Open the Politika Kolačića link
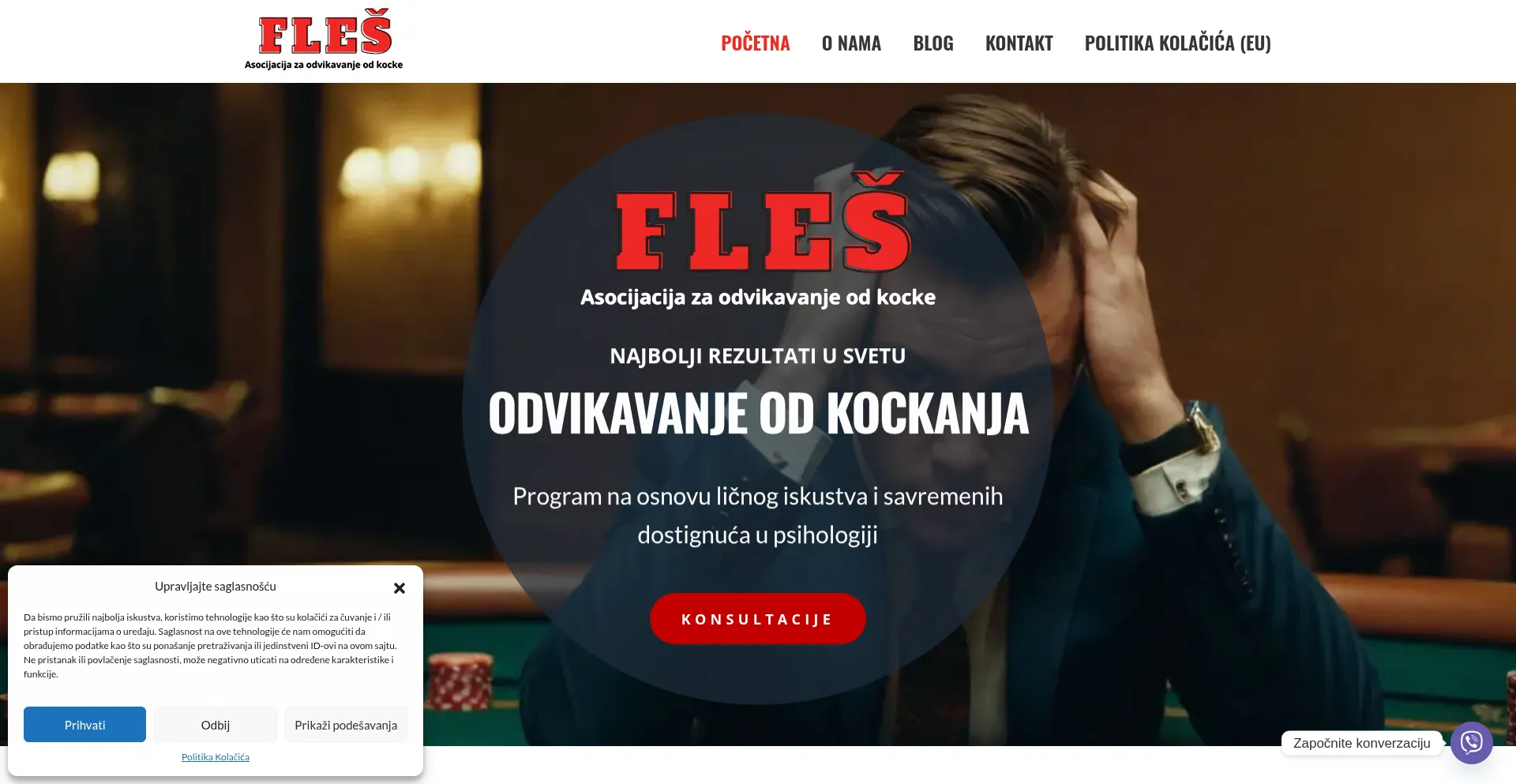 216,757
